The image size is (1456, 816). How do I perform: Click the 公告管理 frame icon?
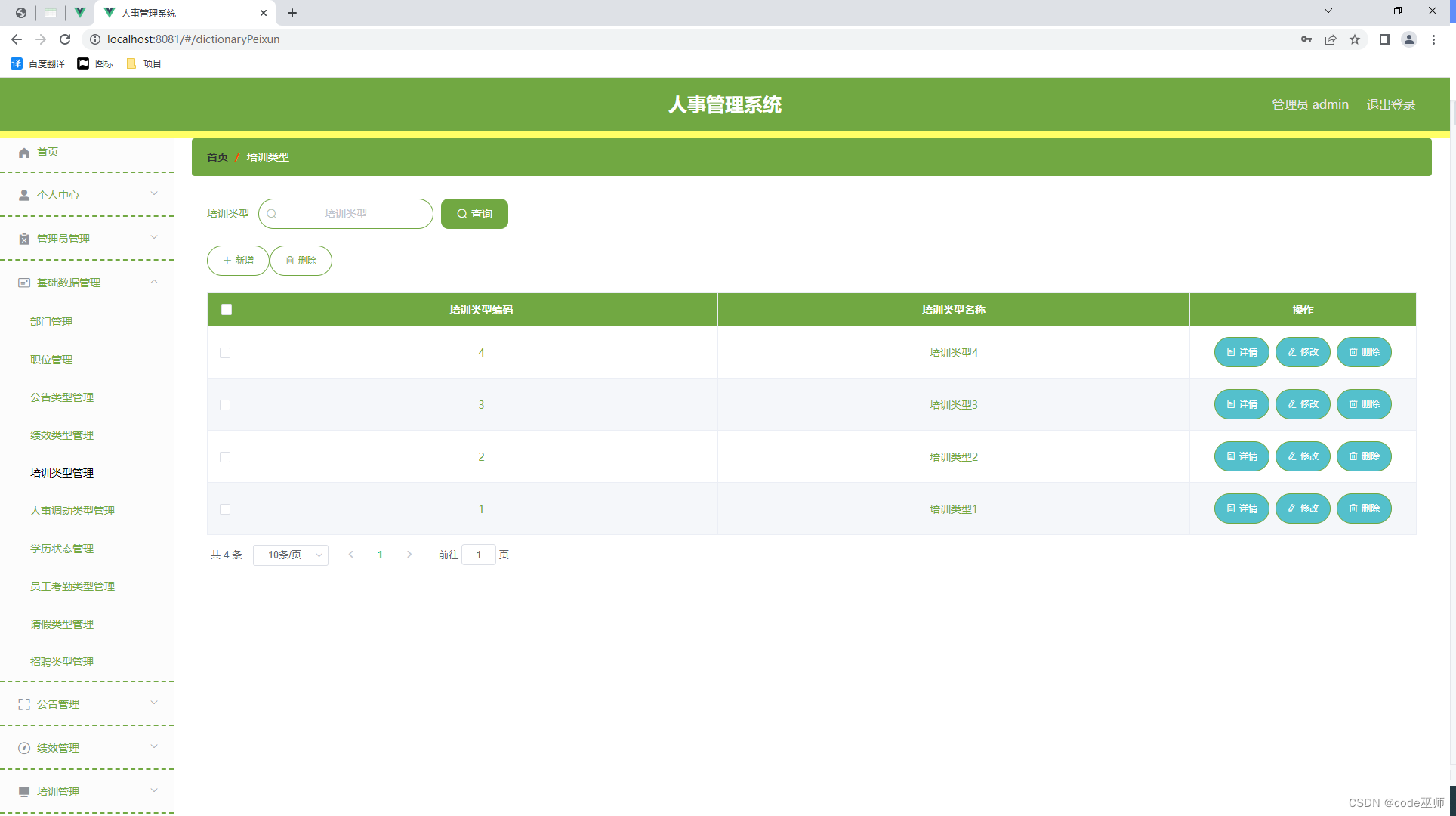[24, 704]
